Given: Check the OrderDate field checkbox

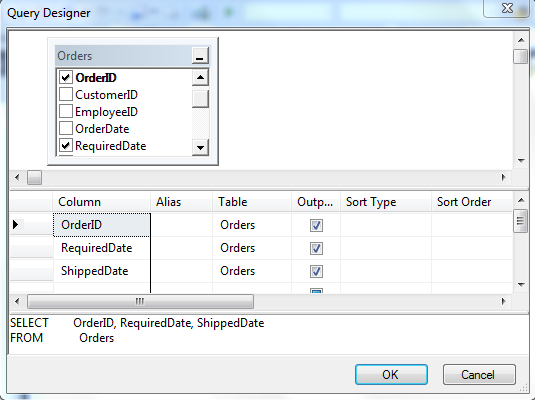Looking at the screenshot, I should 66,128.
